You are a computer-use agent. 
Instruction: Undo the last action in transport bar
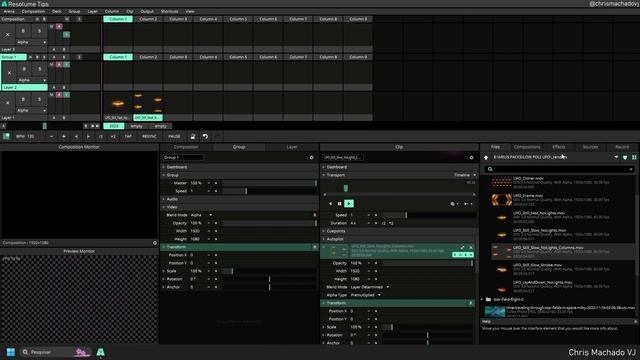pos(205,136)
